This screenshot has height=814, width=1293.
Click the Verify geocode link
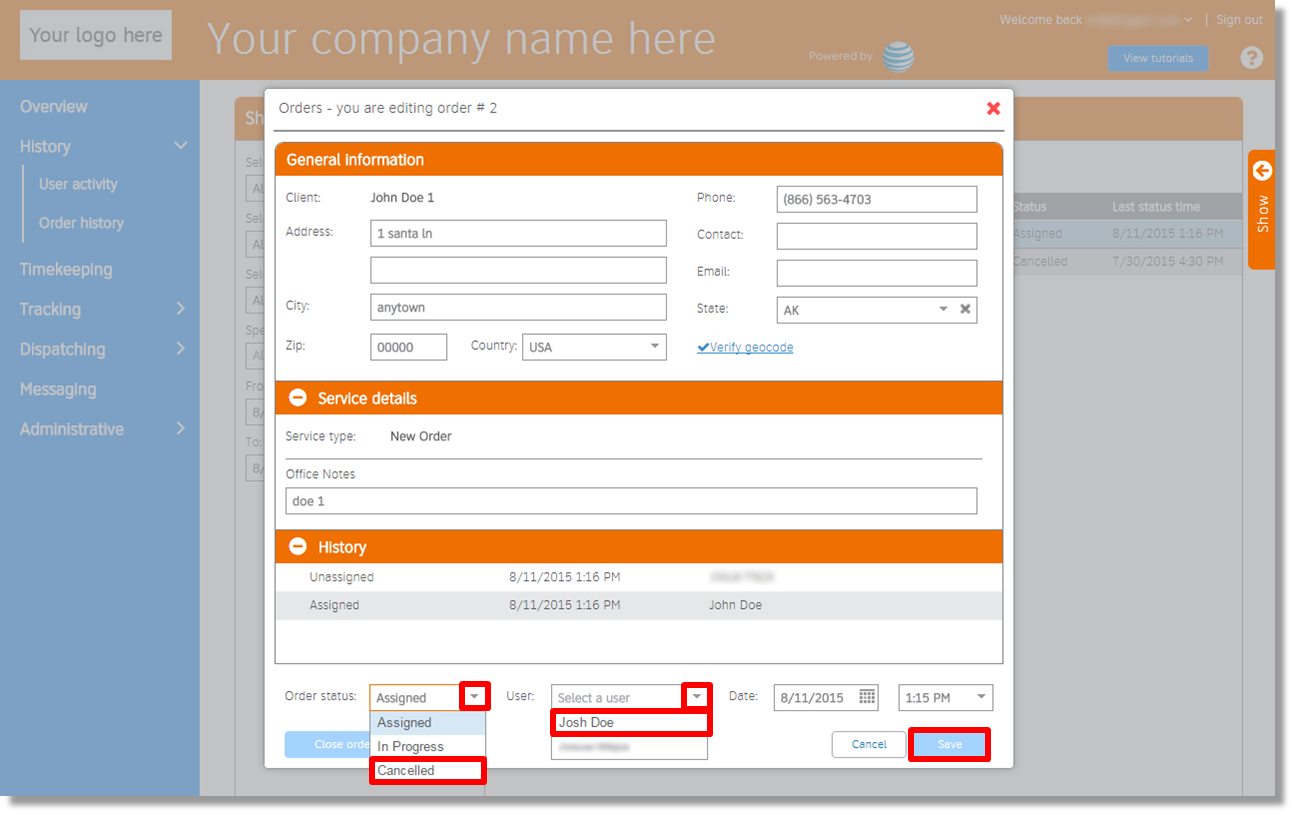click(745, 346)
